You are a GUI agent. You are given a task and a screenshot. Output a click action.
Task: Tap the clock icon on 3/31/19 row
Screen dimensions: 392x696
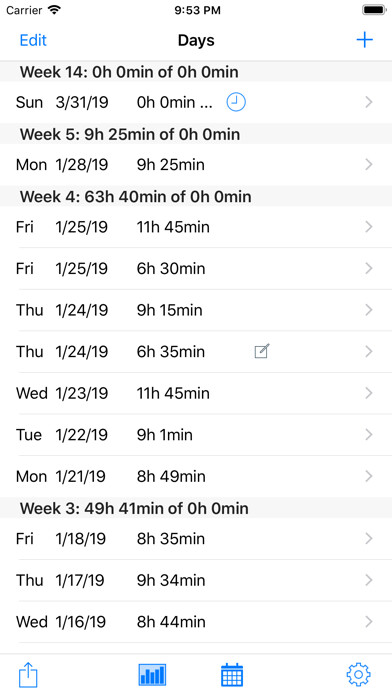point(236,103)
